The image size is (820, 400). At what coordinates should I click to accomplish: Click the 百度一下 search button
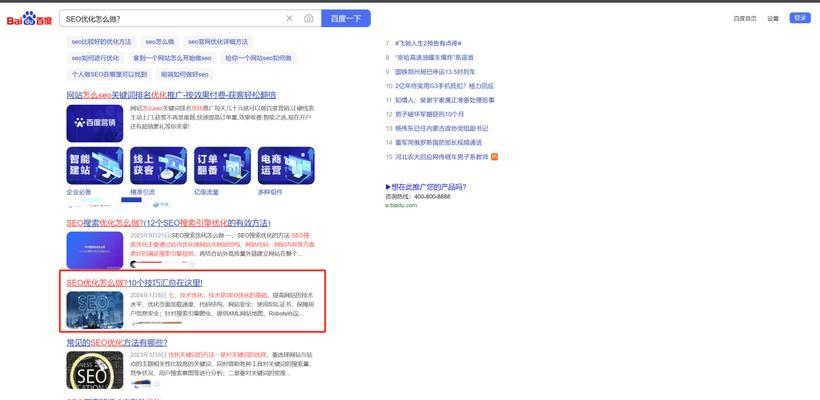(x=346, y=18)
